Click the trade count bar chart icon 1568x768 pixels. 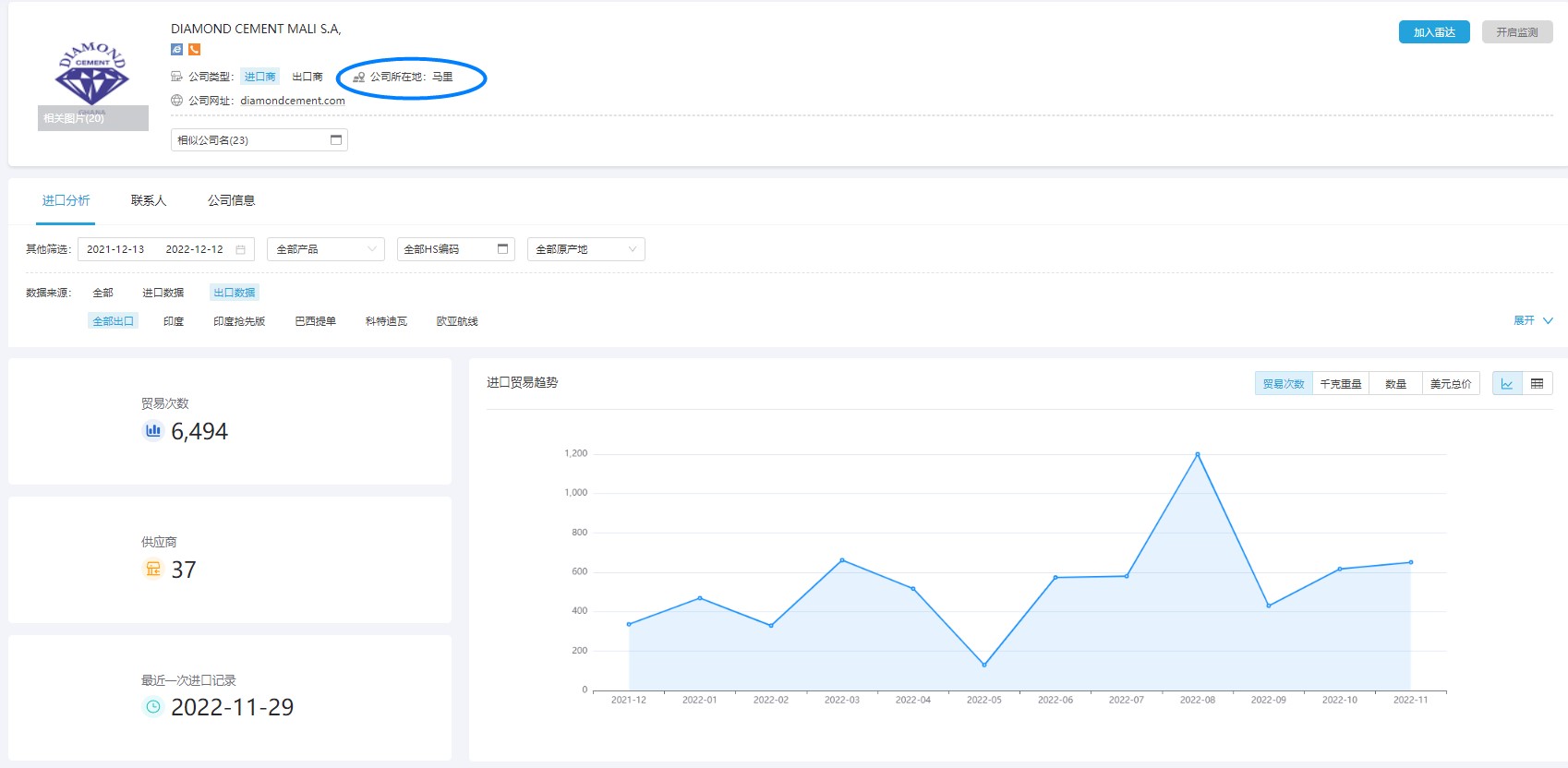pos(153,430)
